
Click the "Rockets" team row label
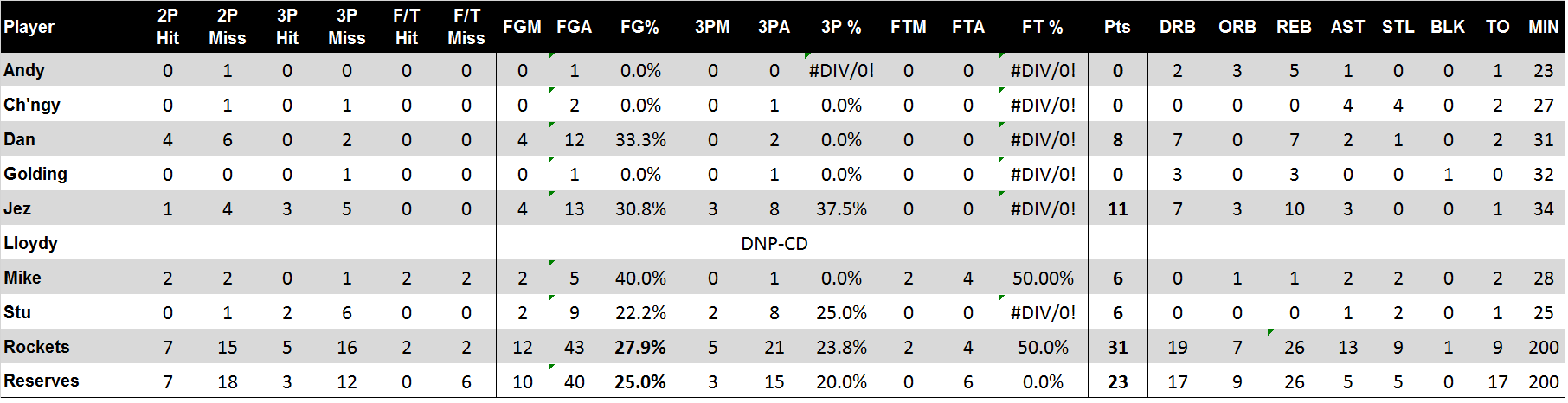(36, 347)
